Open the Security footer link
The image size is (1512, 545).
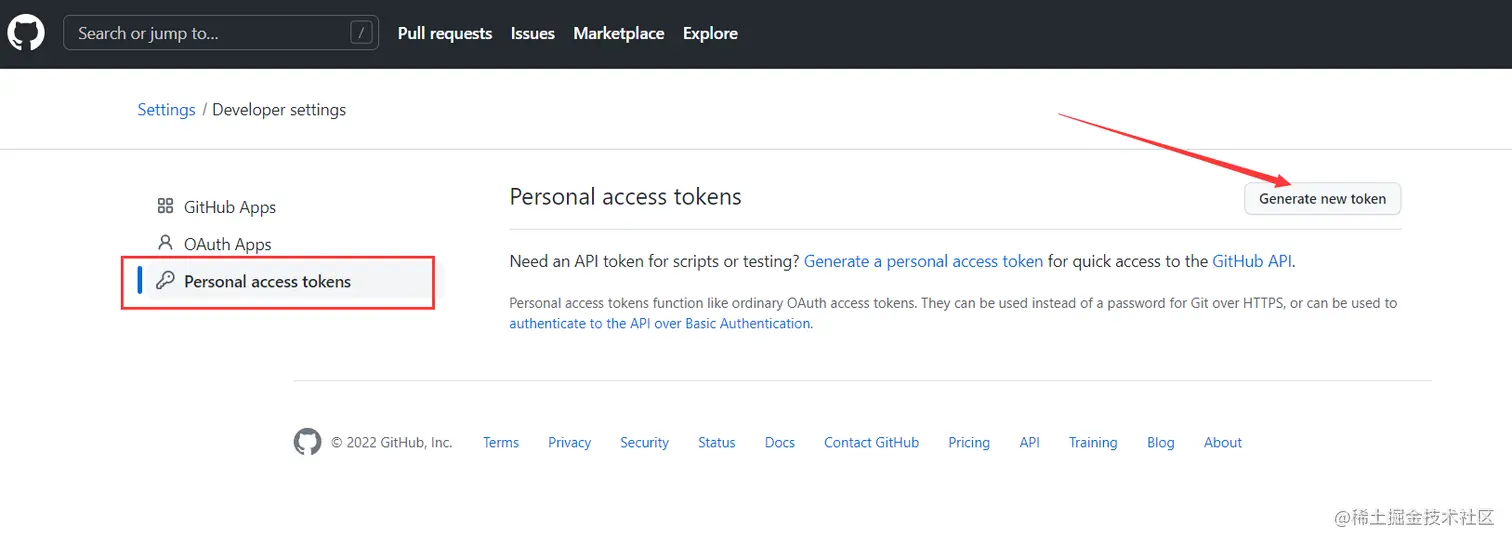click(x=644, y=442)
